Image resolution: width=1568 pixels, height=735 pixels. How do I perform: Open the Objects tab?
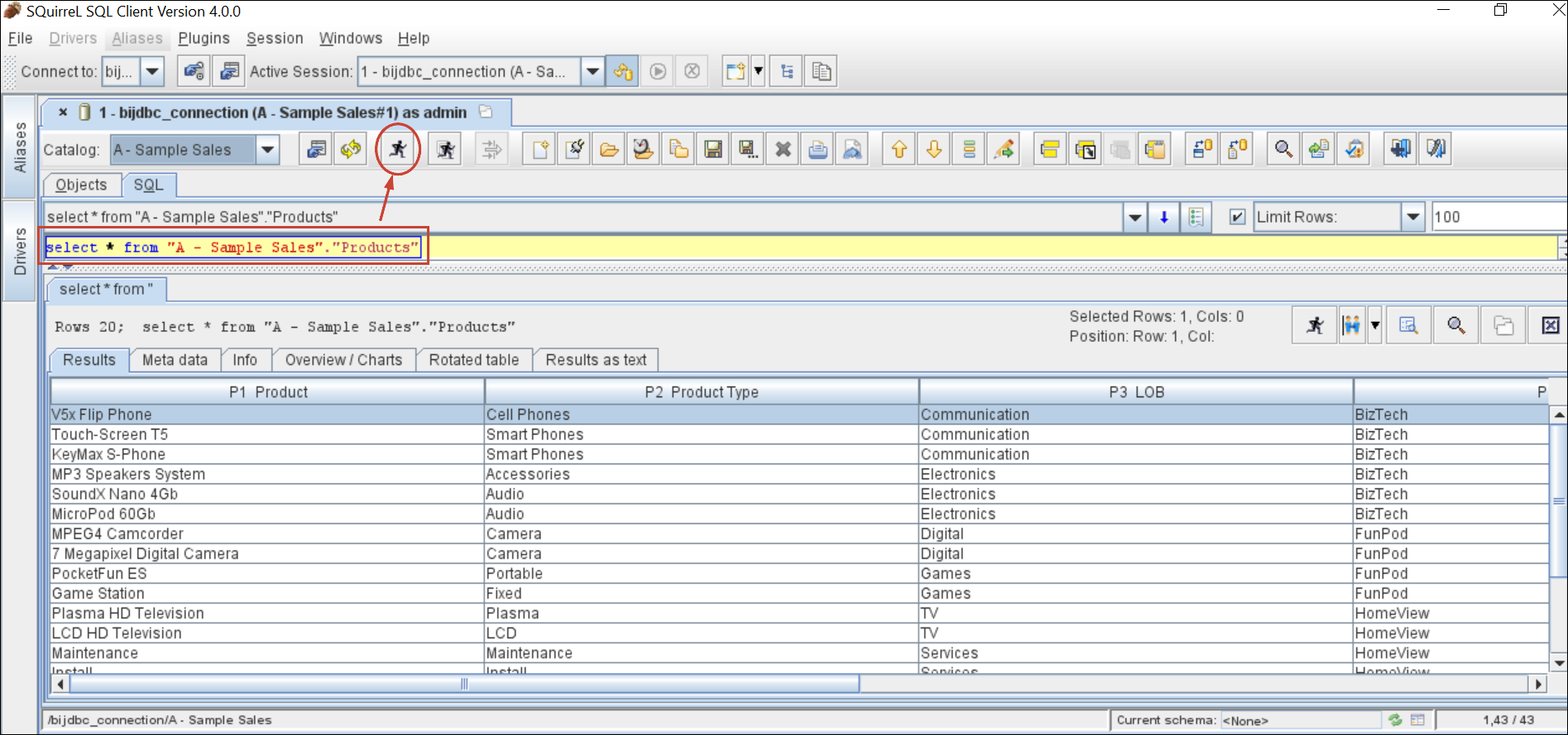81,185
